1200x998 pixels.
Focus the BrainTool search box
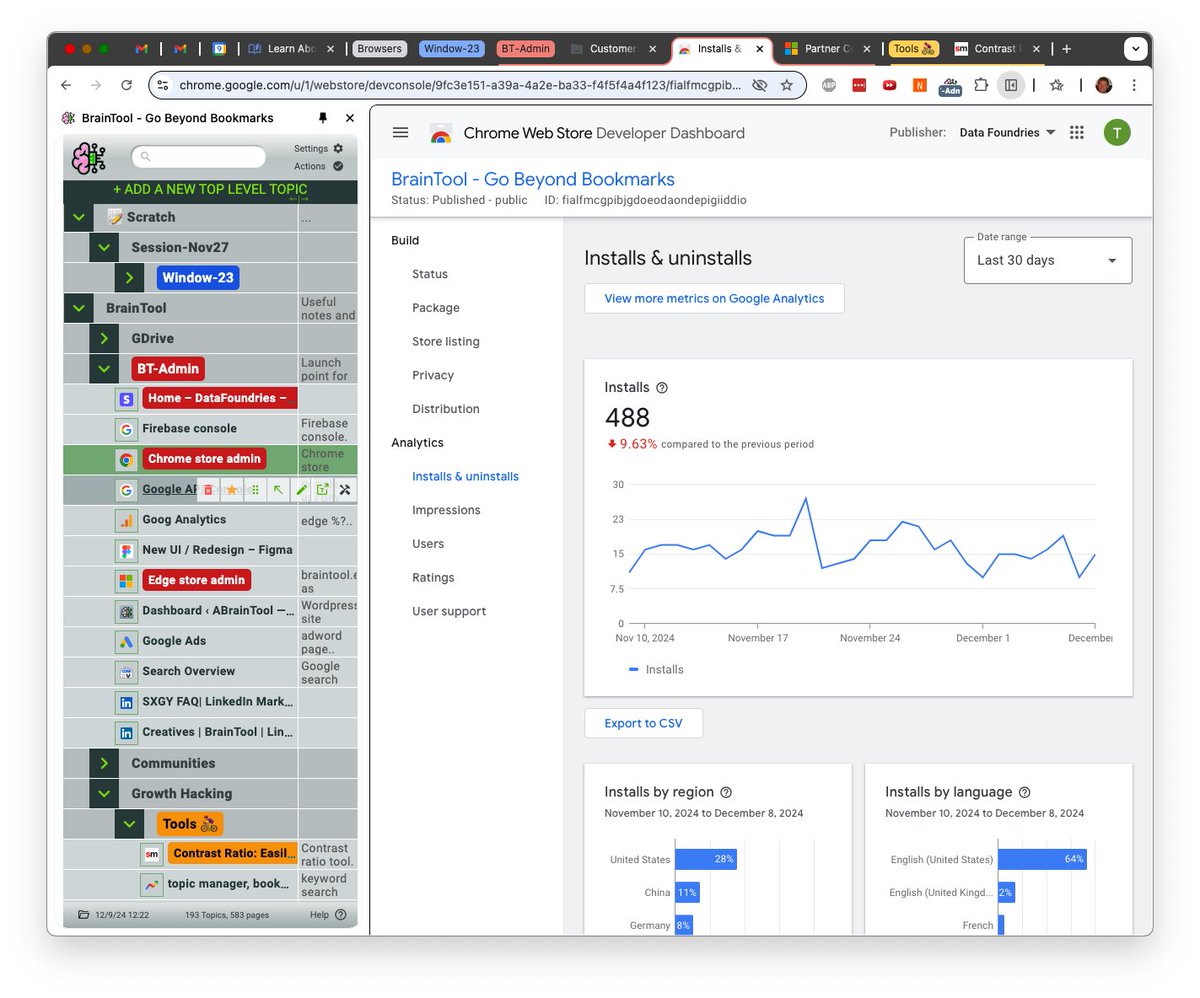coord(199,156)
